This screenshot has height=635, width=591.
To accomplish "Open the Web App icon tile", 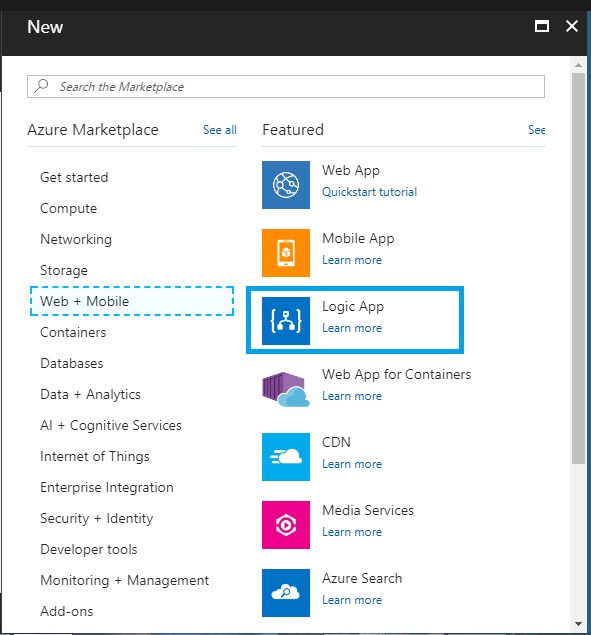I will (286, 185).
